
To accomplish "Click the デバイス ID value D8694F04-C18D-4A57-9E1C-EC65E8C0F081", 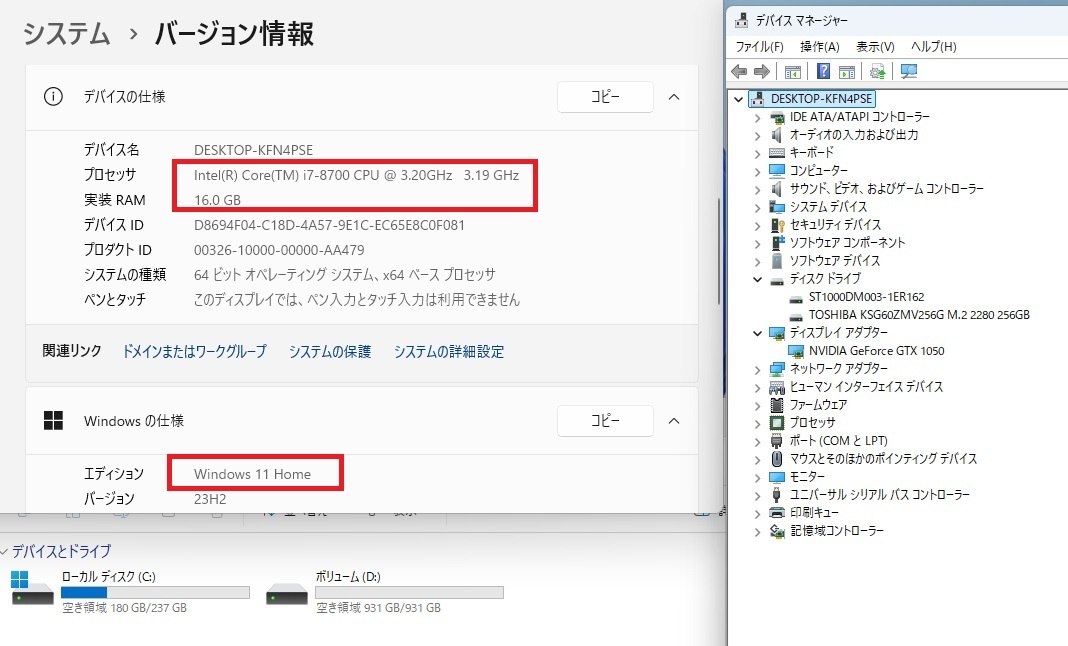I will [329, 225].
